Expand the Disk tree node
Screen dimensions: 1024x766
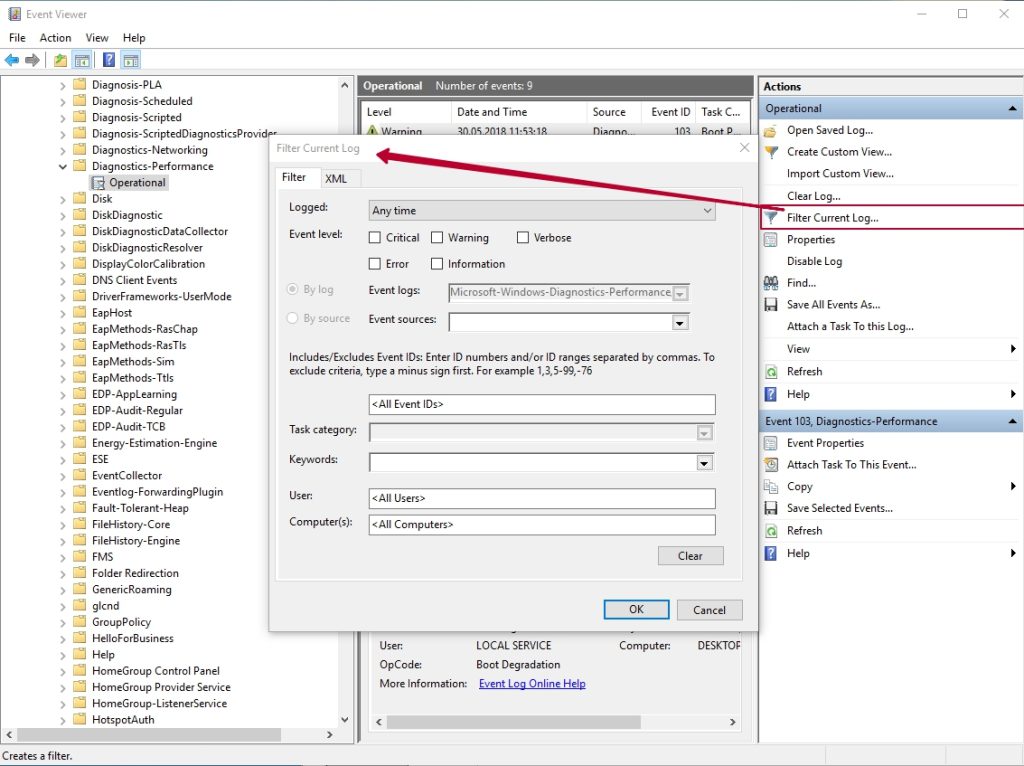tap(63, 199)
